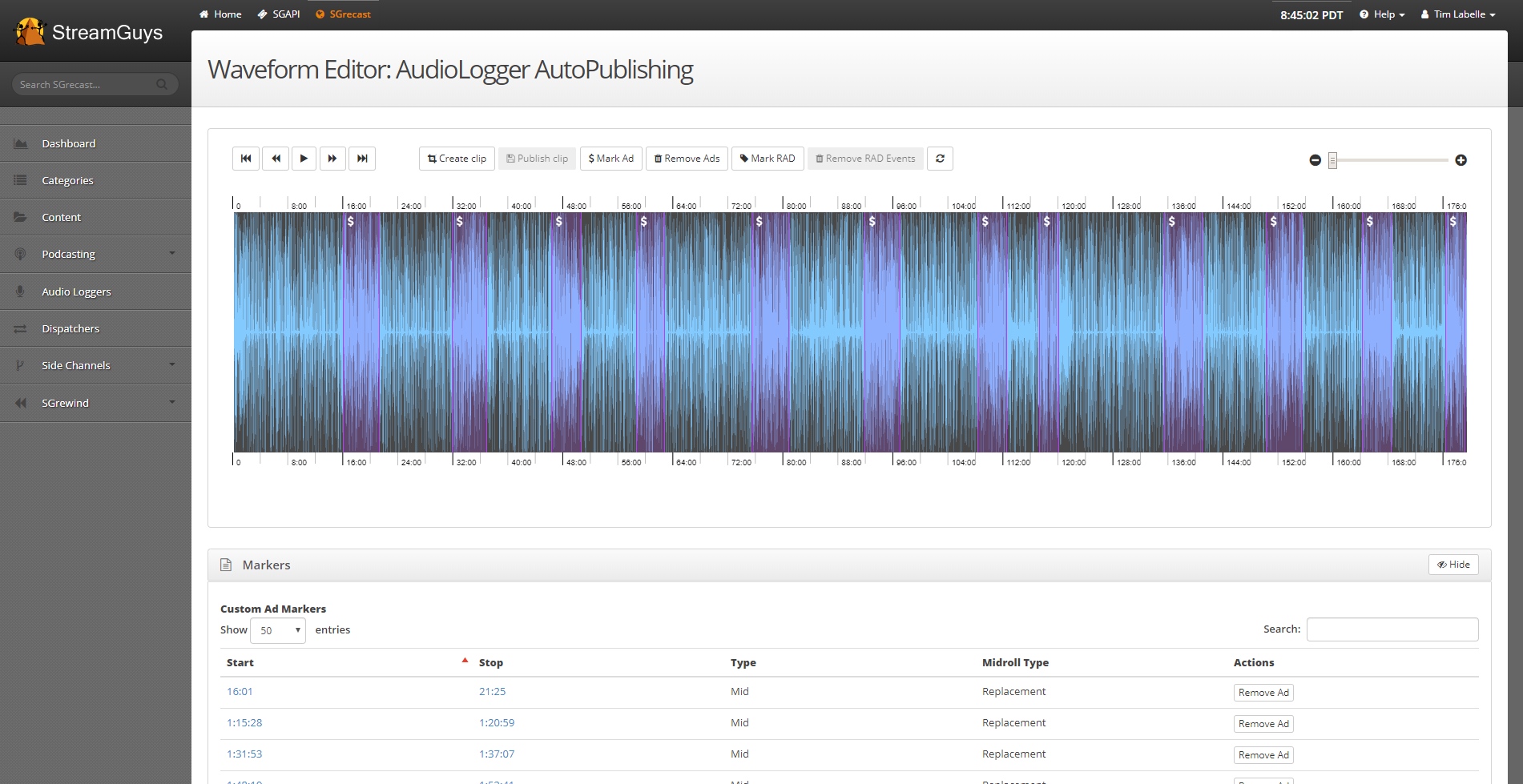Screen dimensions: 1523x784
Task: Zoom in using the plus icon
Action: (x=1461, y=160)
